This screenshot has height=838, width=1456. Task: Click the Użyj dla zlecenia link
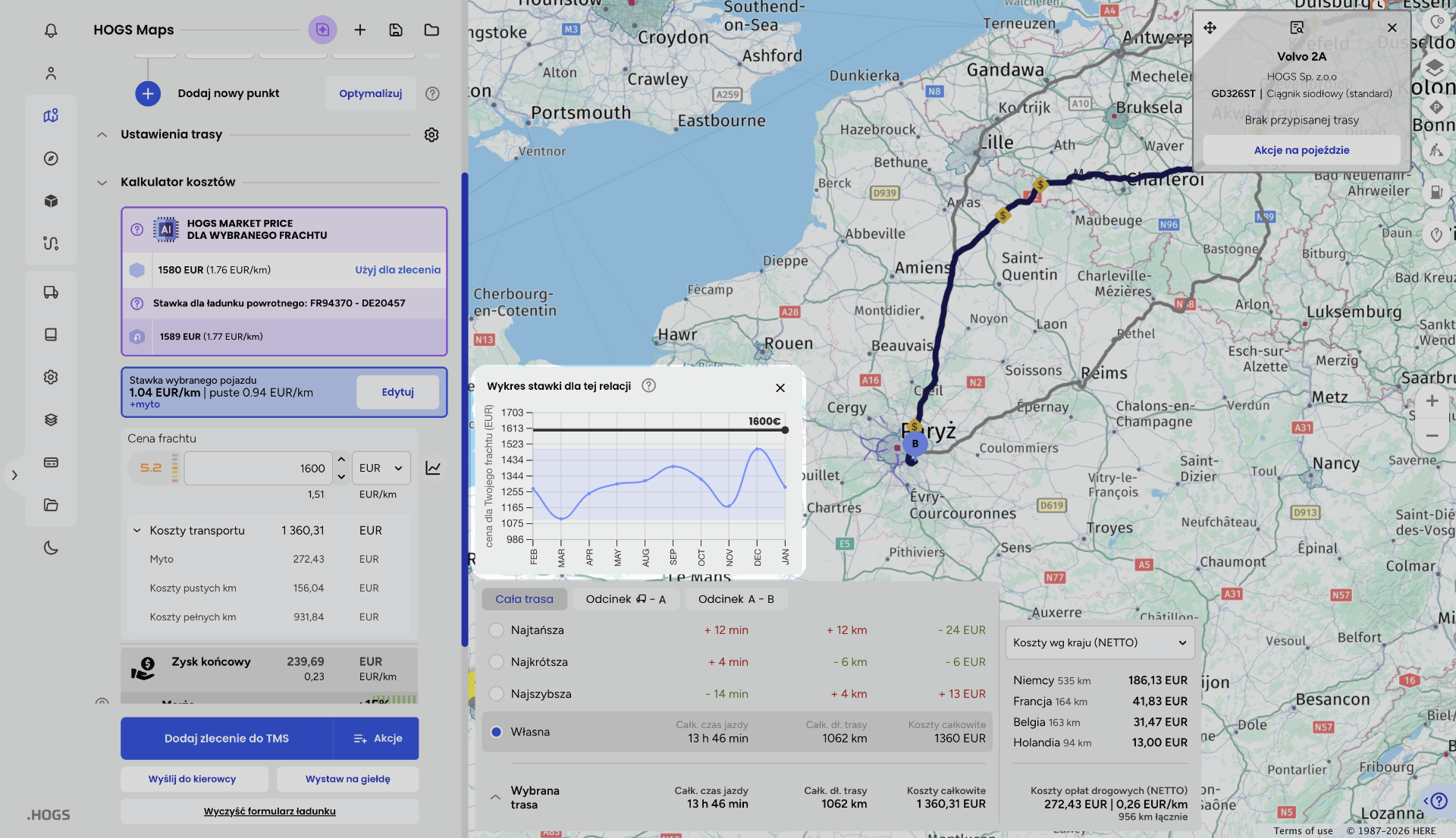(x=397, y=270)
